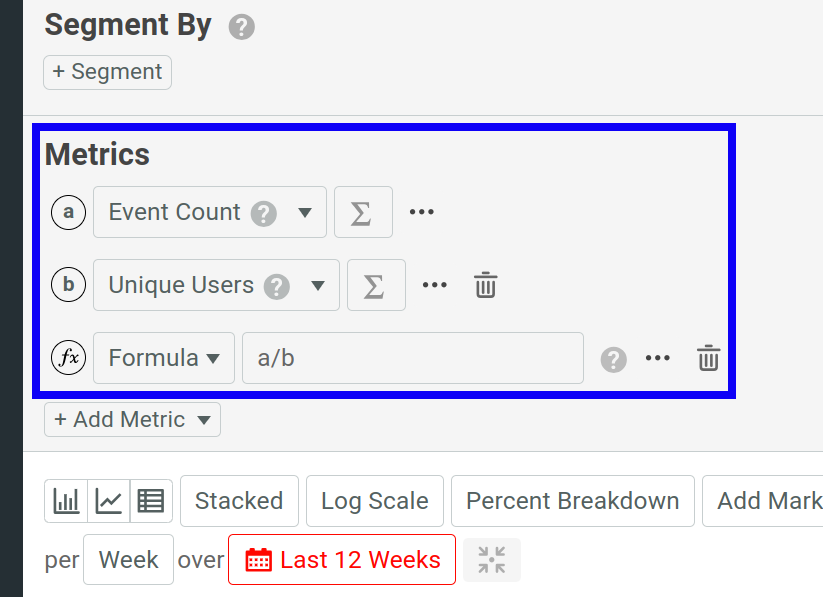
Task: Switch to bar chart view
Action: (x=66, y=501)
